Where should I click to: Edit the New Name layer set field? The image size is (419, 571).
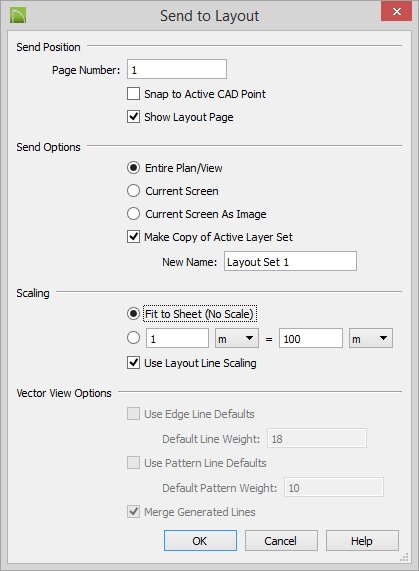coord(290,261)
